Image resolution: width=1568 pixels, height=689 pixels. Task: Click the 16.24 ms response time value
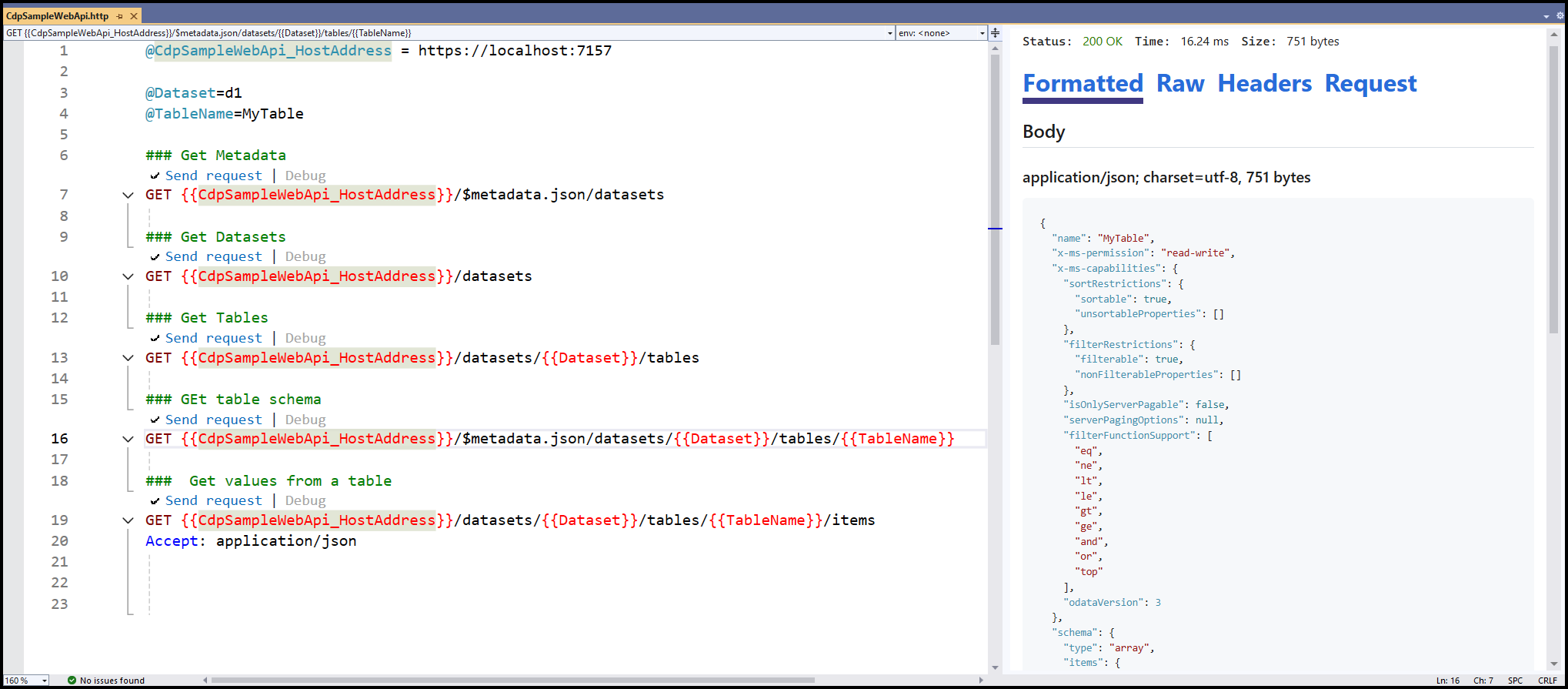click(1204, 42)
